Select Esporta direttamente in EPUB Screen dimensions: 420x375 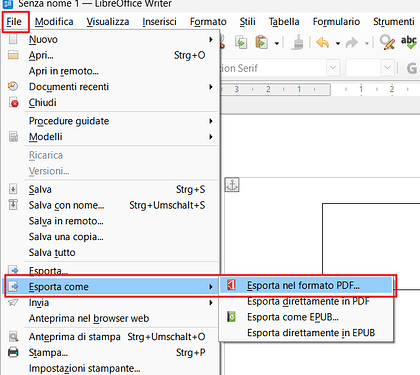pyautogui.click(x=305, y=333)
